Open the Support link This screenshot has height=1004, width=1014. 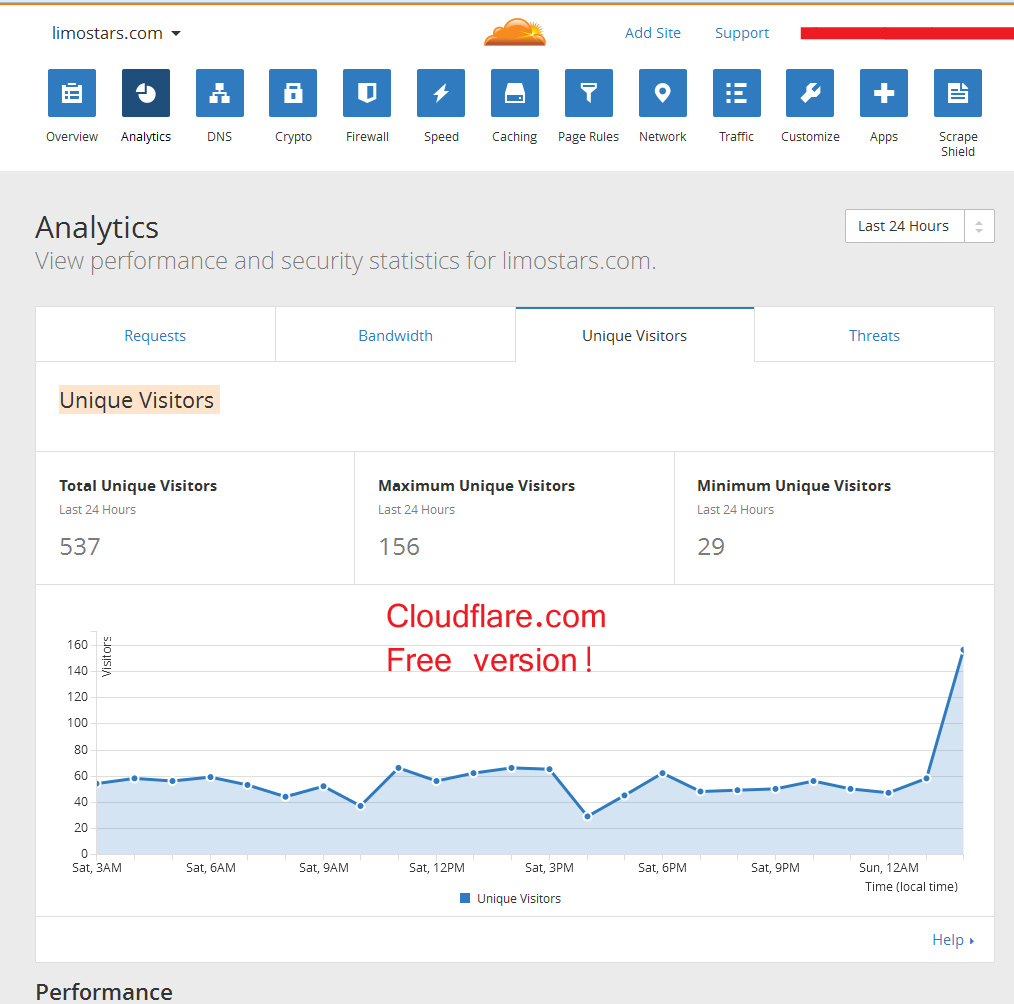(x=742, y=33)
